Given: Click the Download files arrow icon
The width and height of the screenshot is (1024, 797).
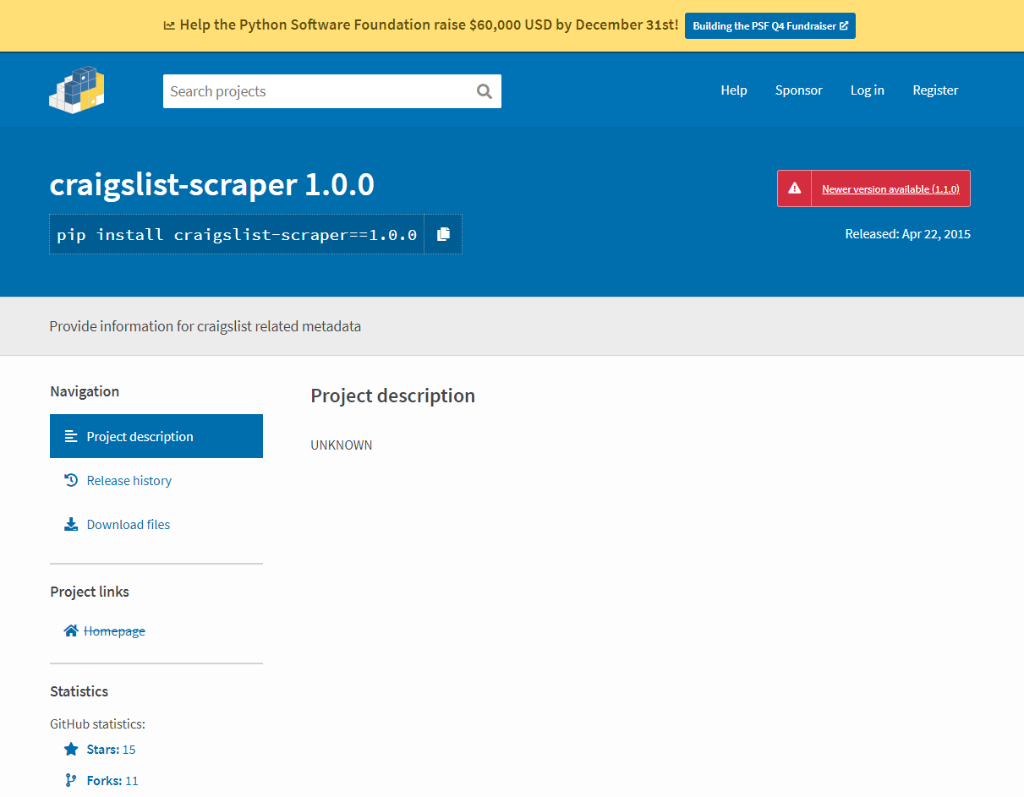Looking at the screenshot, I should pyautogui.click(x=71, y=525).
